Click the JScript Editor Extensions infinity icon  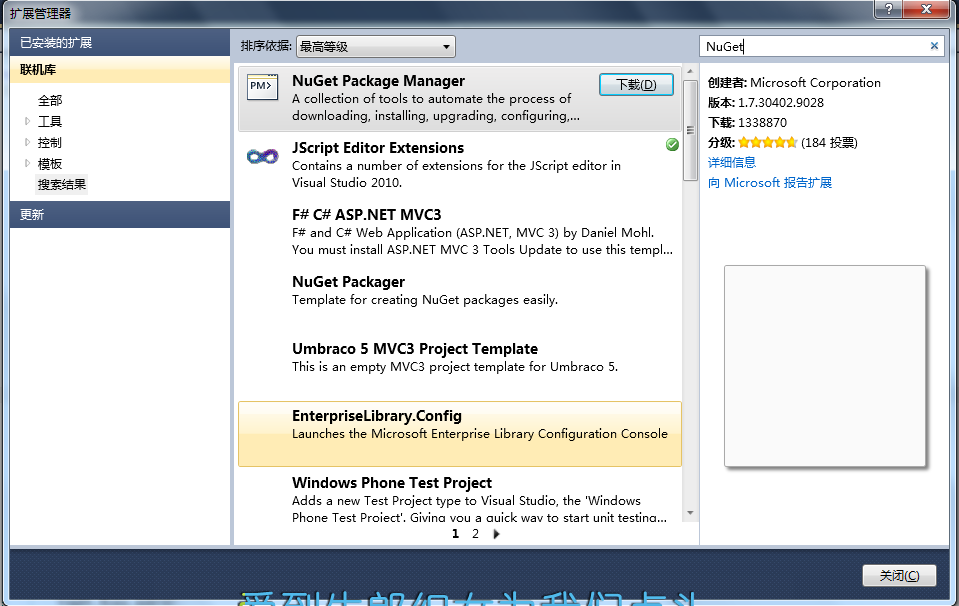tap(262, 157)
